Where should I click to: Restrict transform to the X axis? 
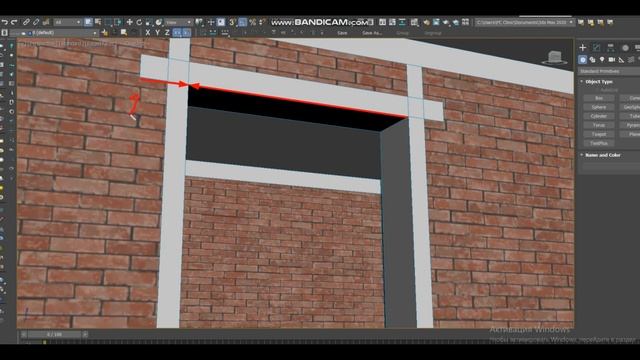(148, 33)
